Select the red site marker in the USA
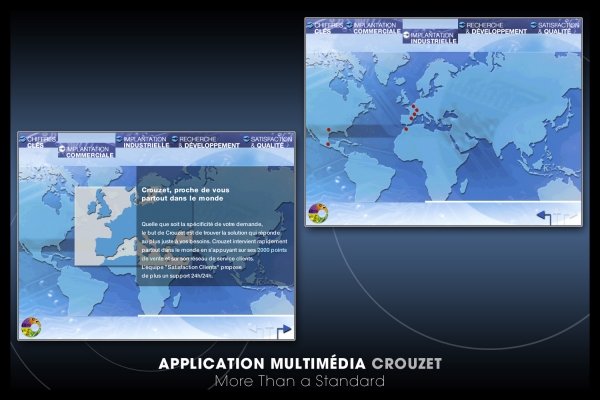The image size is (600, 400). (x=327, y=131)
